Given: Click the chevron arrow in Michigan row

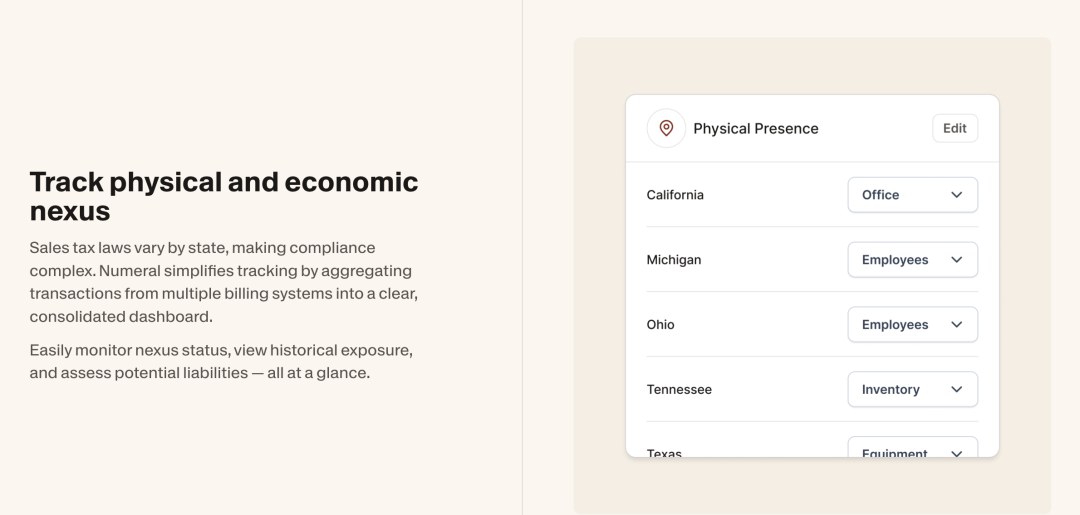Looking at the screenshot, I should coord(957,260).
